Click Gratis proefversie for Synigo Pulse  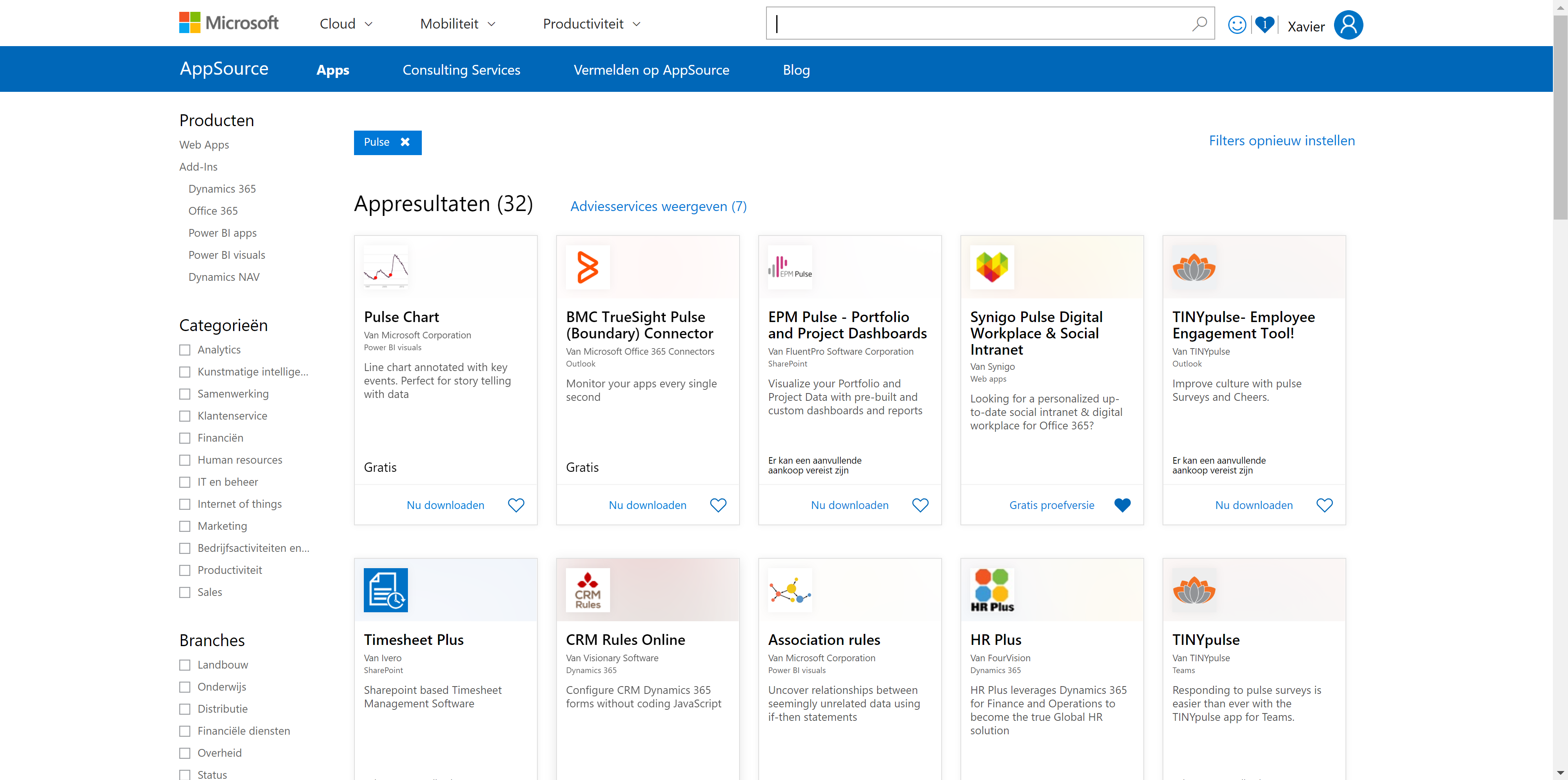(x=1052, y=505)
